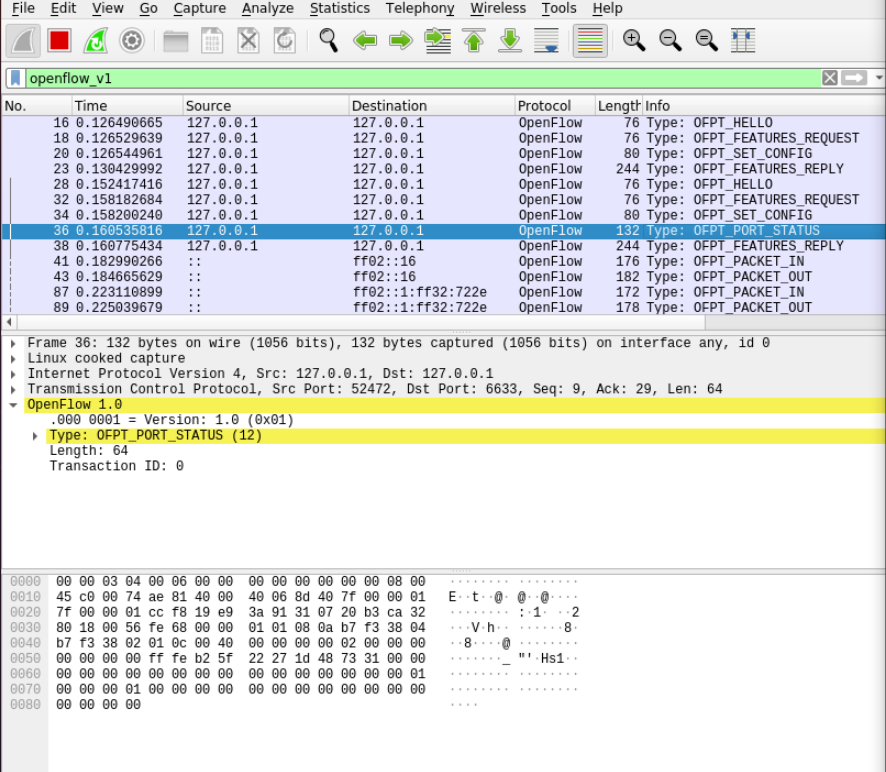Sort by the Protocol column header
The width and height of the screenshot is (886, 772).
[x=555, y=106]
